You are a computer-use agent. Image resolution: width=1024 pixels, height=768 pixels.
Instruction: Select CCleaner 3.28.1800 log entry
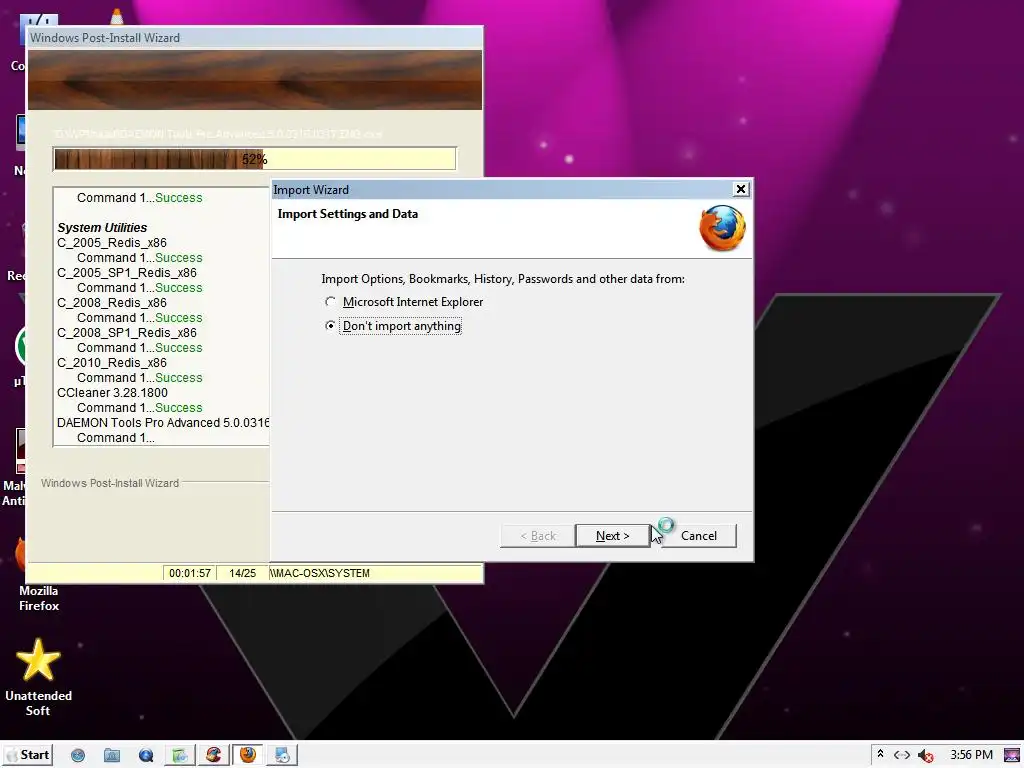tap(112, 392)
